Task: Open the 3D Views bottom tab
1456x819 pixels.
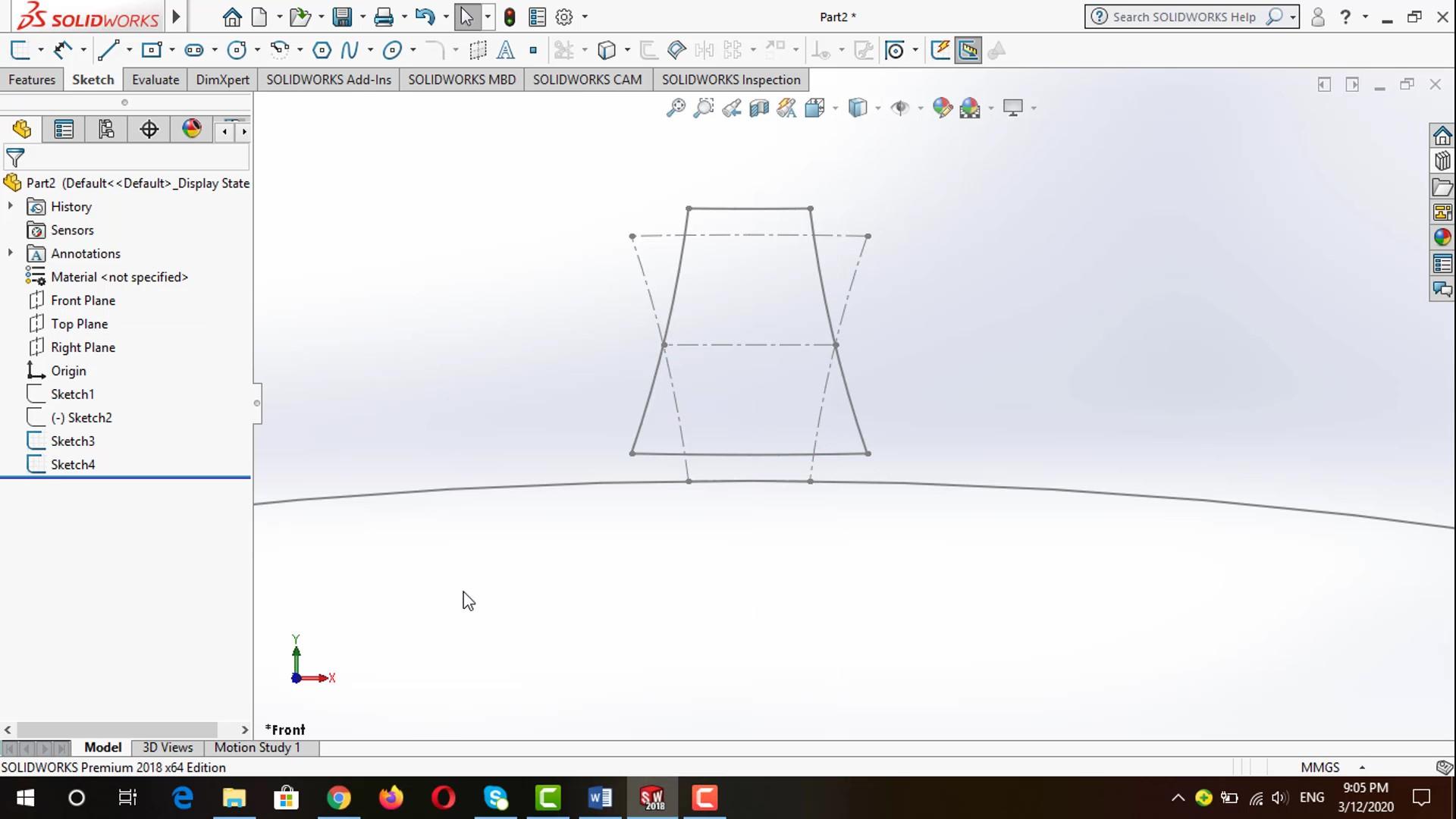Action: [x=168, y=748]
